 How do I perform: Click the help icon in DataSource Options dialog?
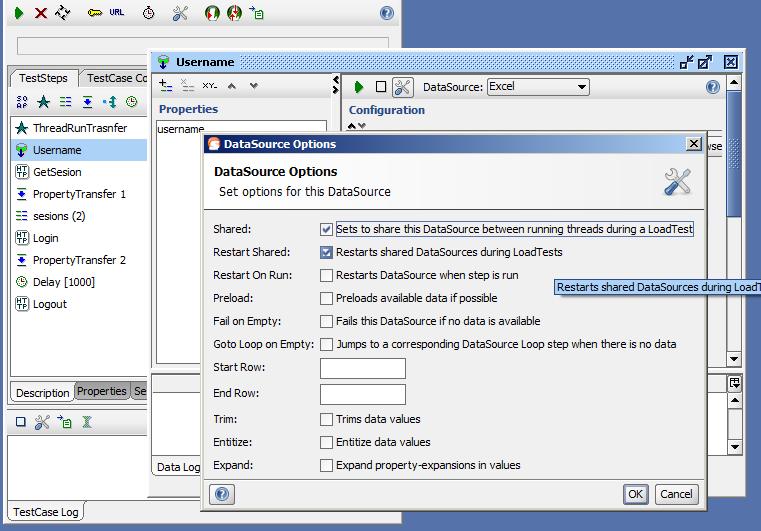click(222, 494)
